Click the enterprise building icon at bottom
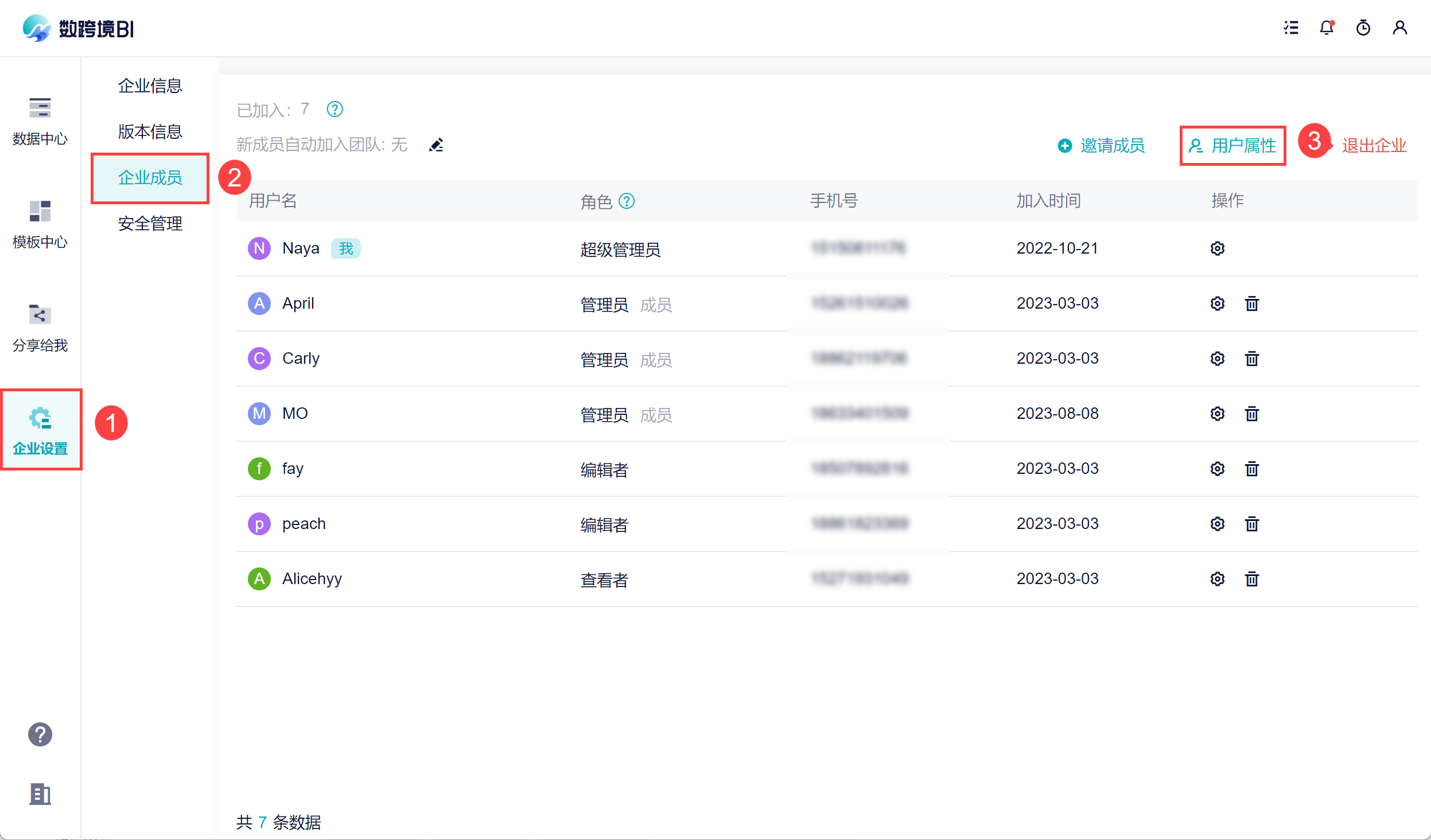This screenshot has width=1431, height=840. point(40,794)
